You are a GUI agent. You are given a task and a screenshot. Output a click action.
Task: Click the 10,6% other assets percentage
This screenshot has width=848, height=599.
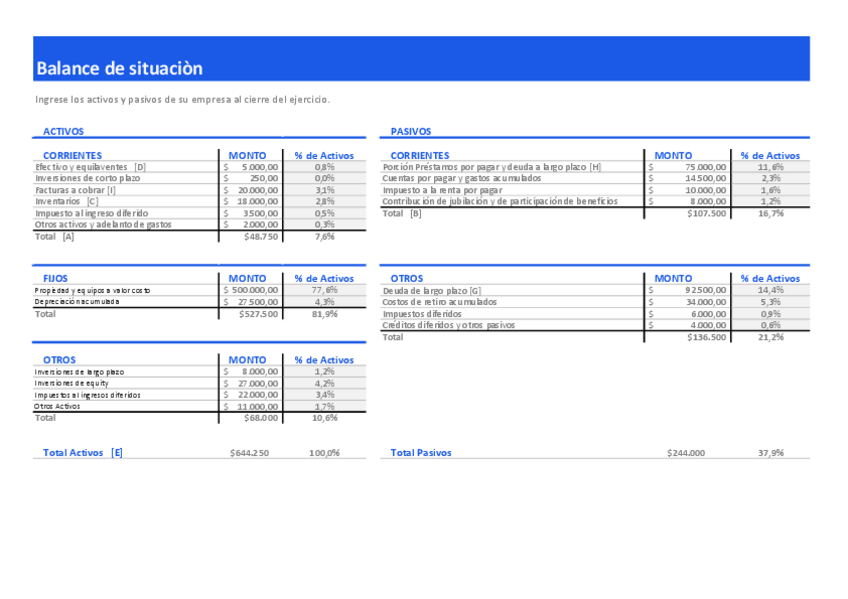click(x=324, y=418)
